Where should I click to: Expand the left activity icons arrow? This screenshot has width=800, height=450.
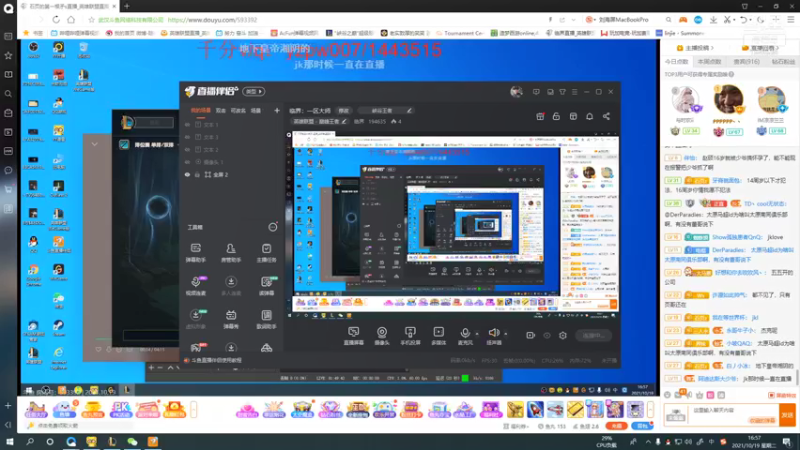193,410
